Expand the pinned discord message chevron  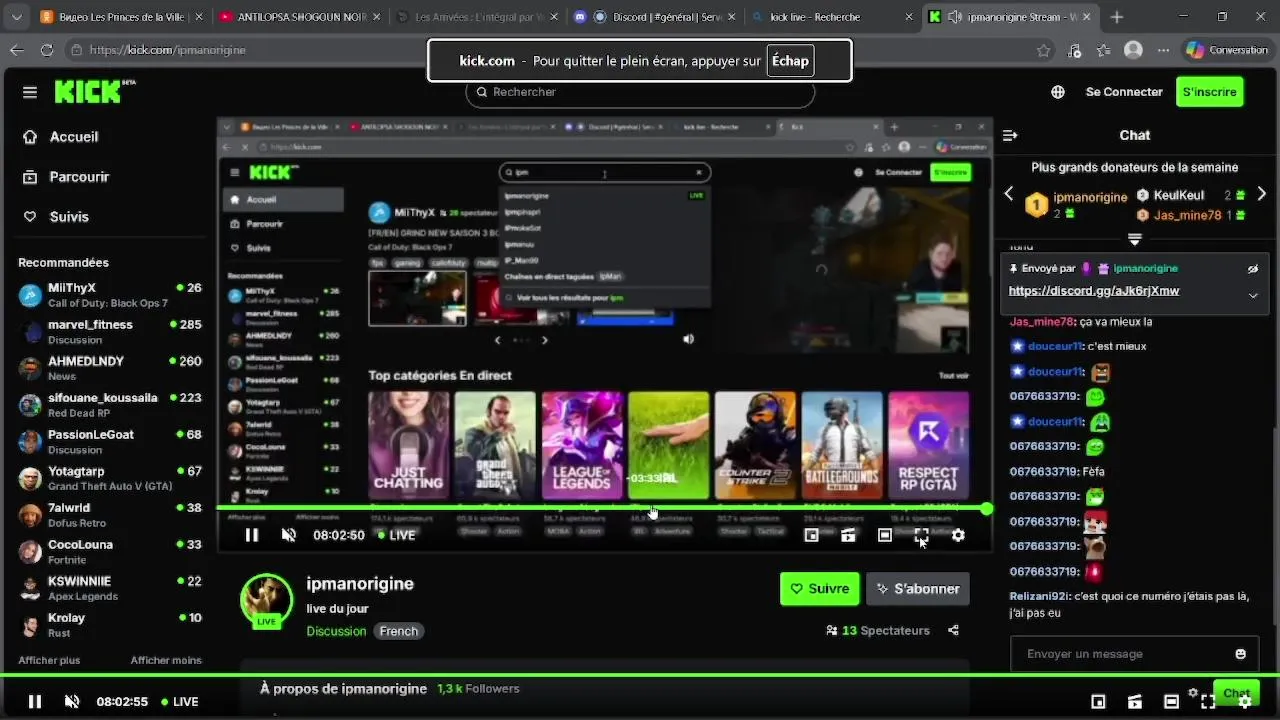1253,296
